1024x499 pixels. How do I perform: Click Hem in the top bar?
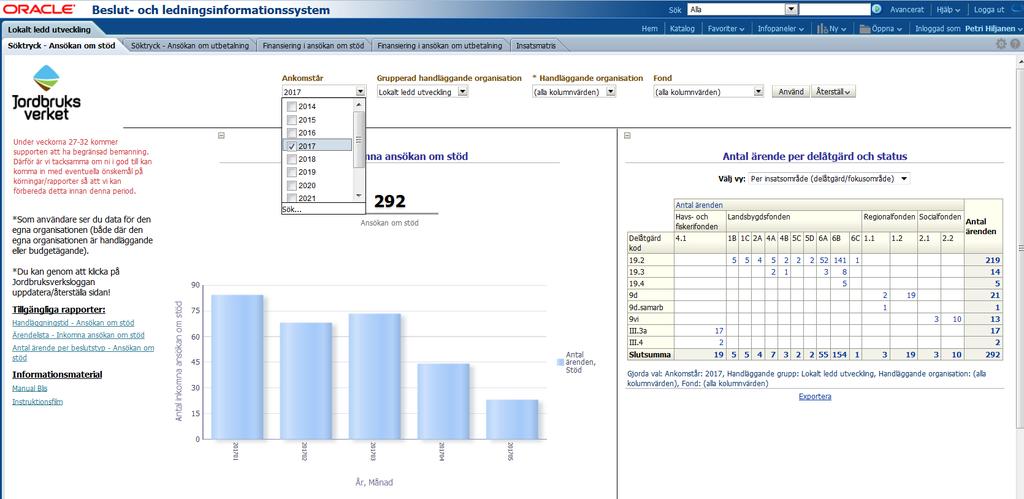649,29
